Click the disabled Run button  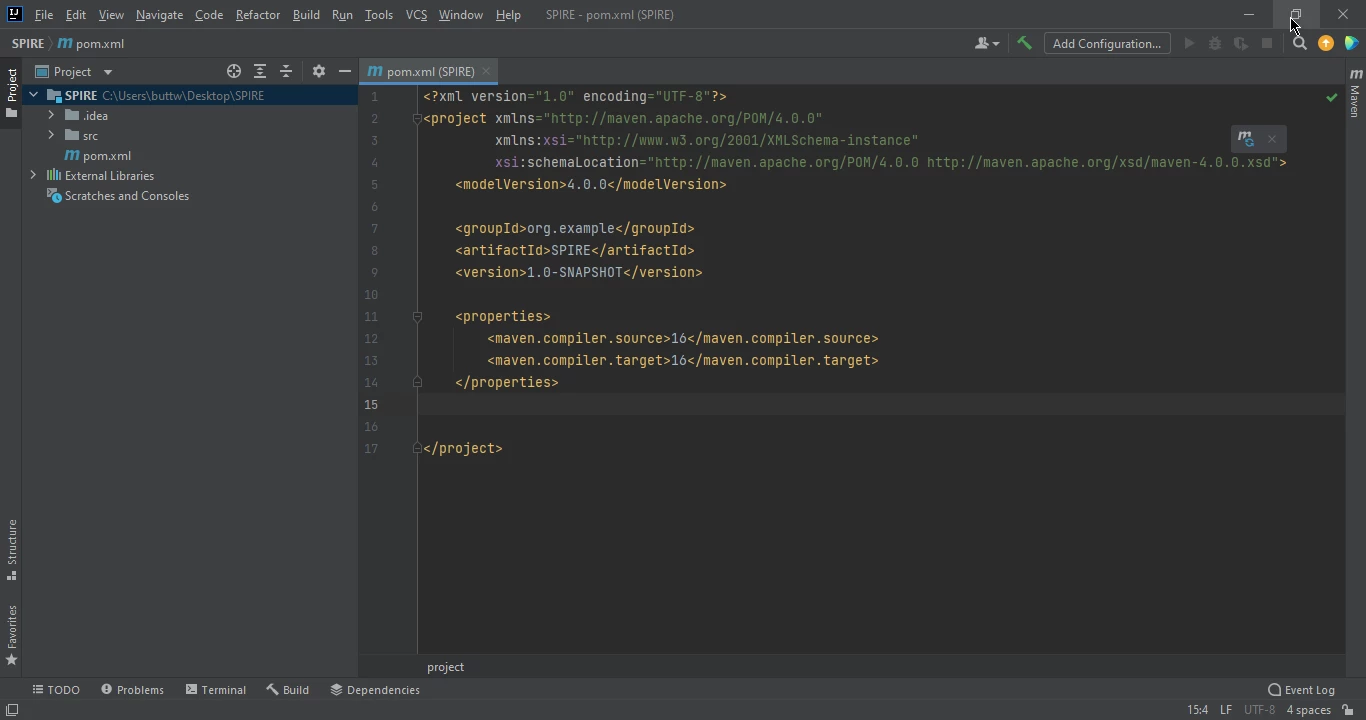1189,44
